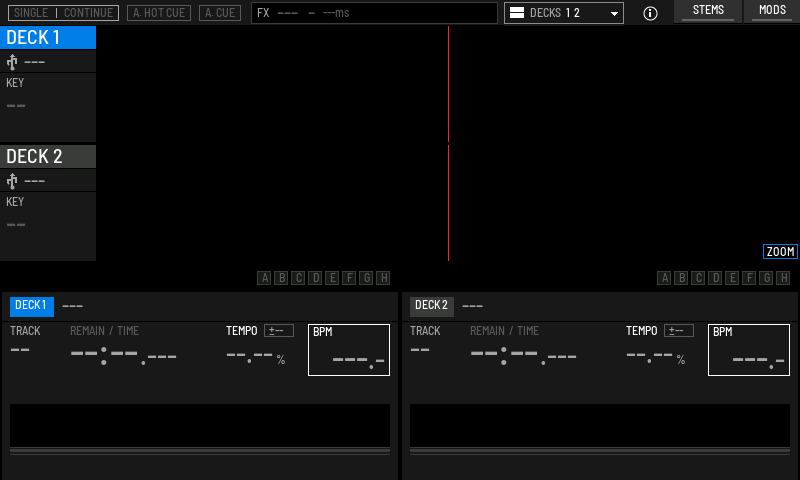Click the USB icon under DECK 2

pyautogui.click(x=12, y=181)
